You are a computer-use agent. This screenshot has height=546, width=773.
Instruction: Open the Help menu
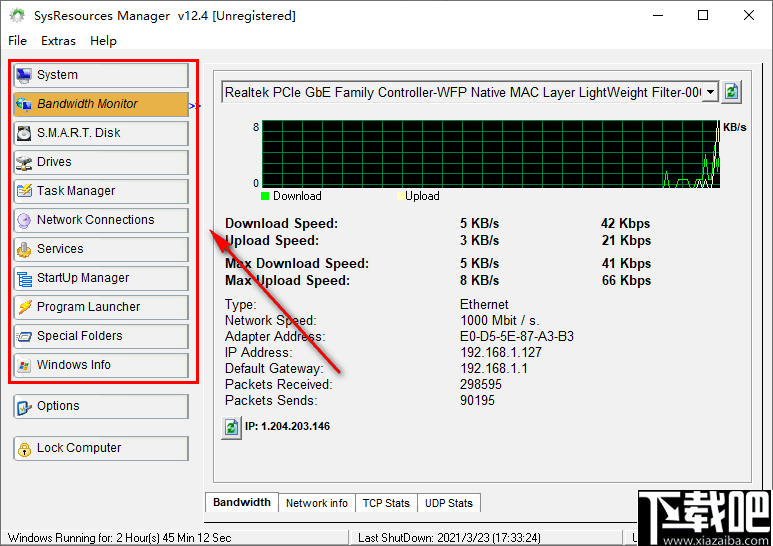click(x=103, y=41)
